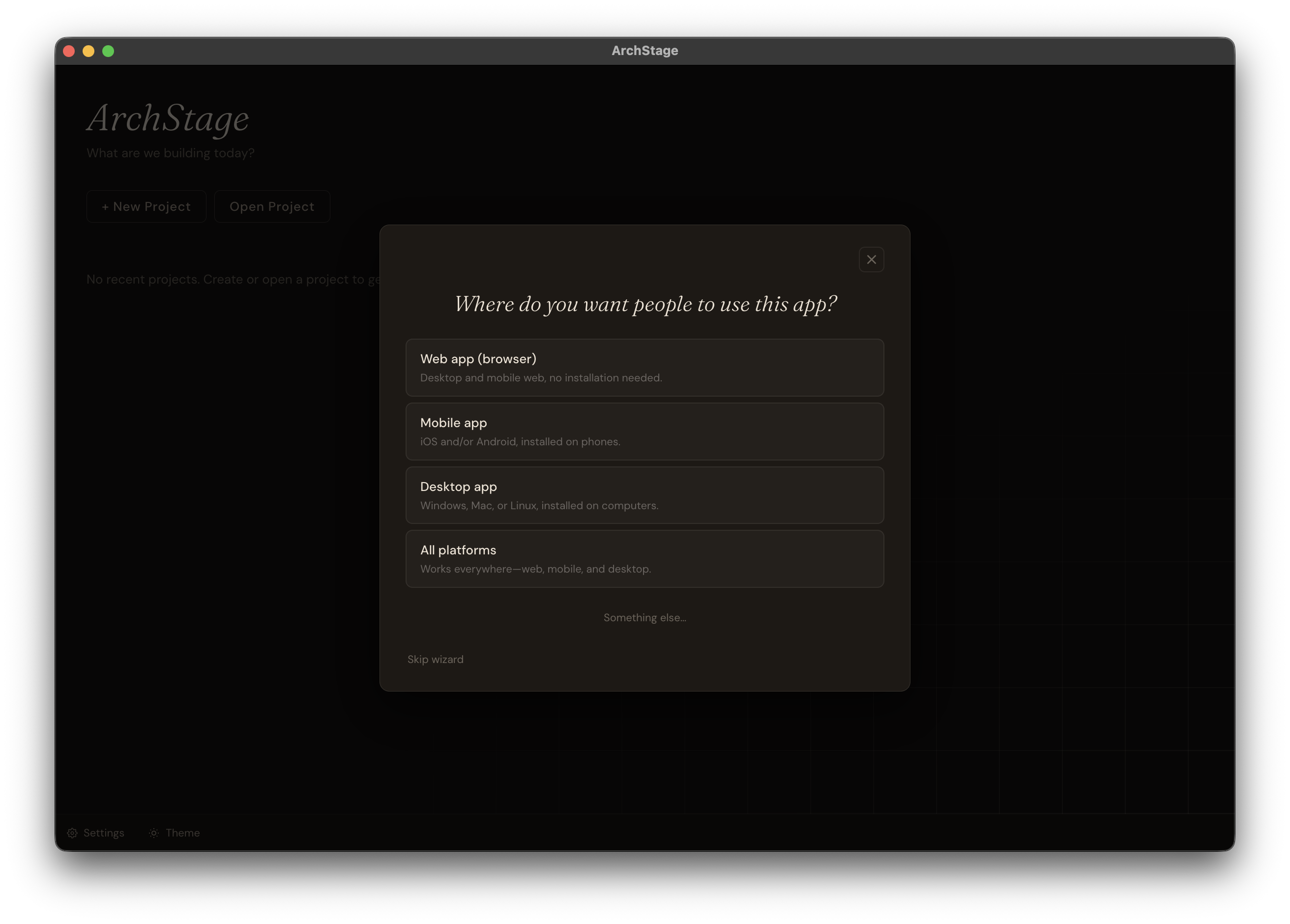
Task: Skip the setup wizard
Action: [435, 659]
